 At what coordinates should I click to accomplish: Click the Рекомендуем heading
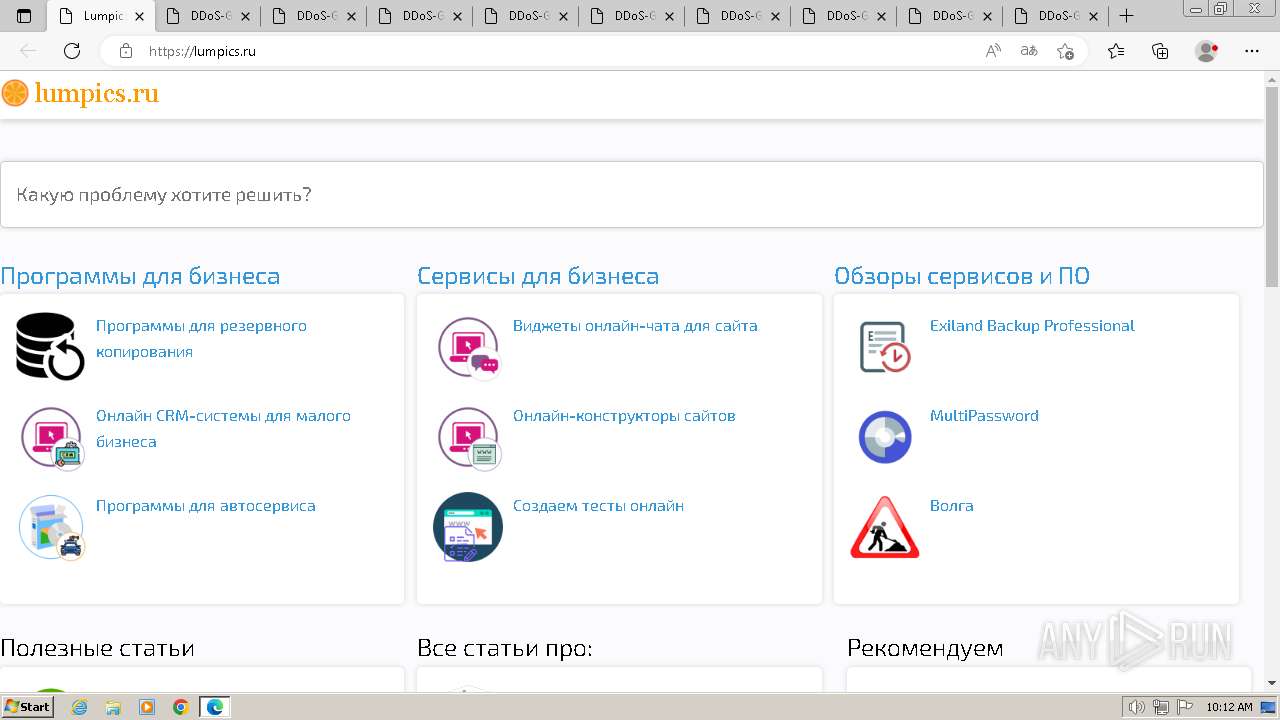925,648
